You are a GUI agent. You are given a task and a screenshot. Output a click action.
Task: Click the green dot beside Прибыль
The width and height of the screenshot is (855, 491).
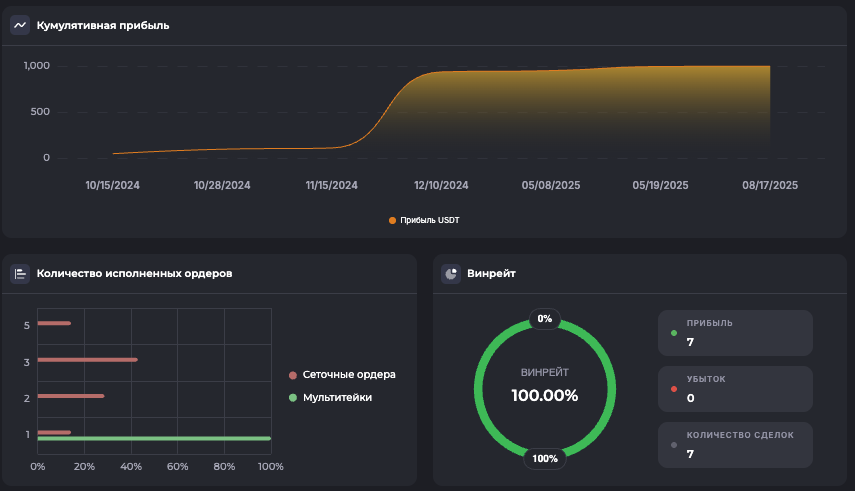tap(674, 333)
